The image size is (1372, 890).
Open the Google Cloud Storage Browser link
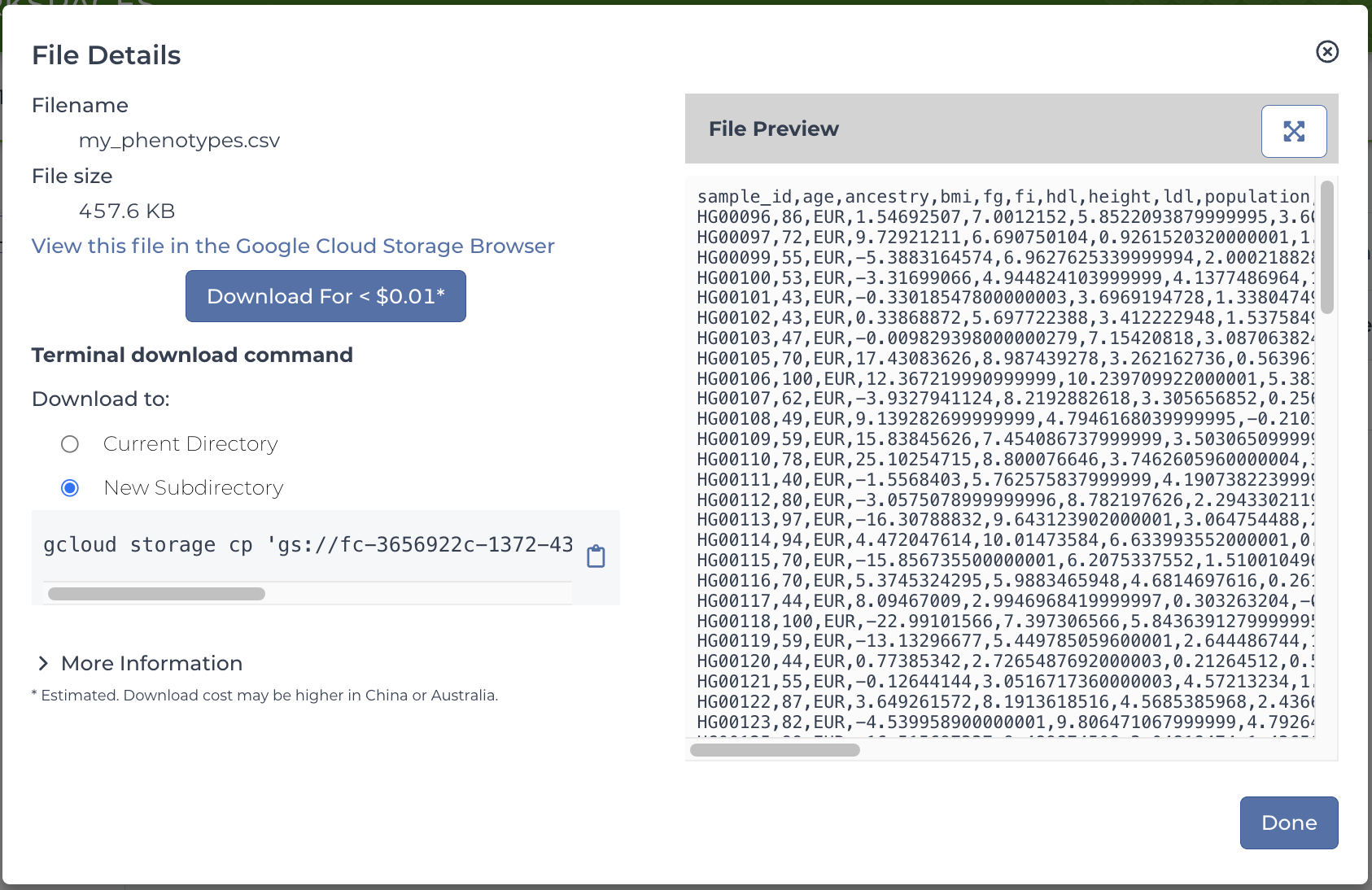pyautogui.click(x=293, y=246)
